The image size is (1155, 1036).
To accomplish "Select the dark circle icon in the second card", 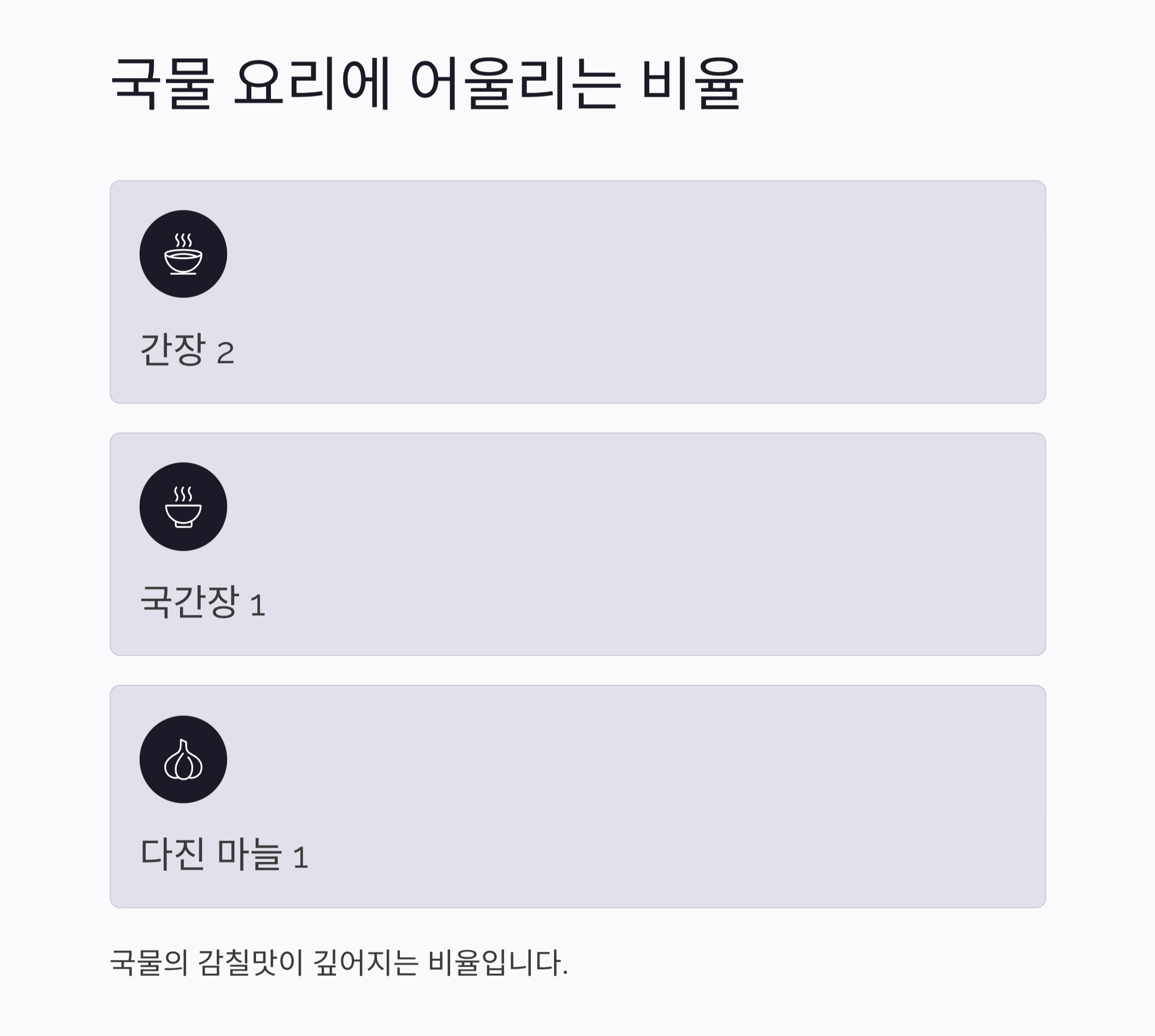I will (x=183, y=507).
